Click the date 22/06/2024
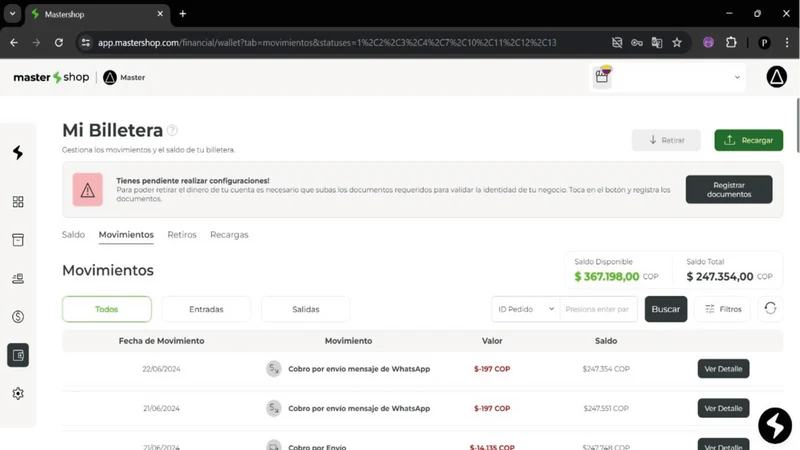800x450 pixels. click(x=161, y=369)
